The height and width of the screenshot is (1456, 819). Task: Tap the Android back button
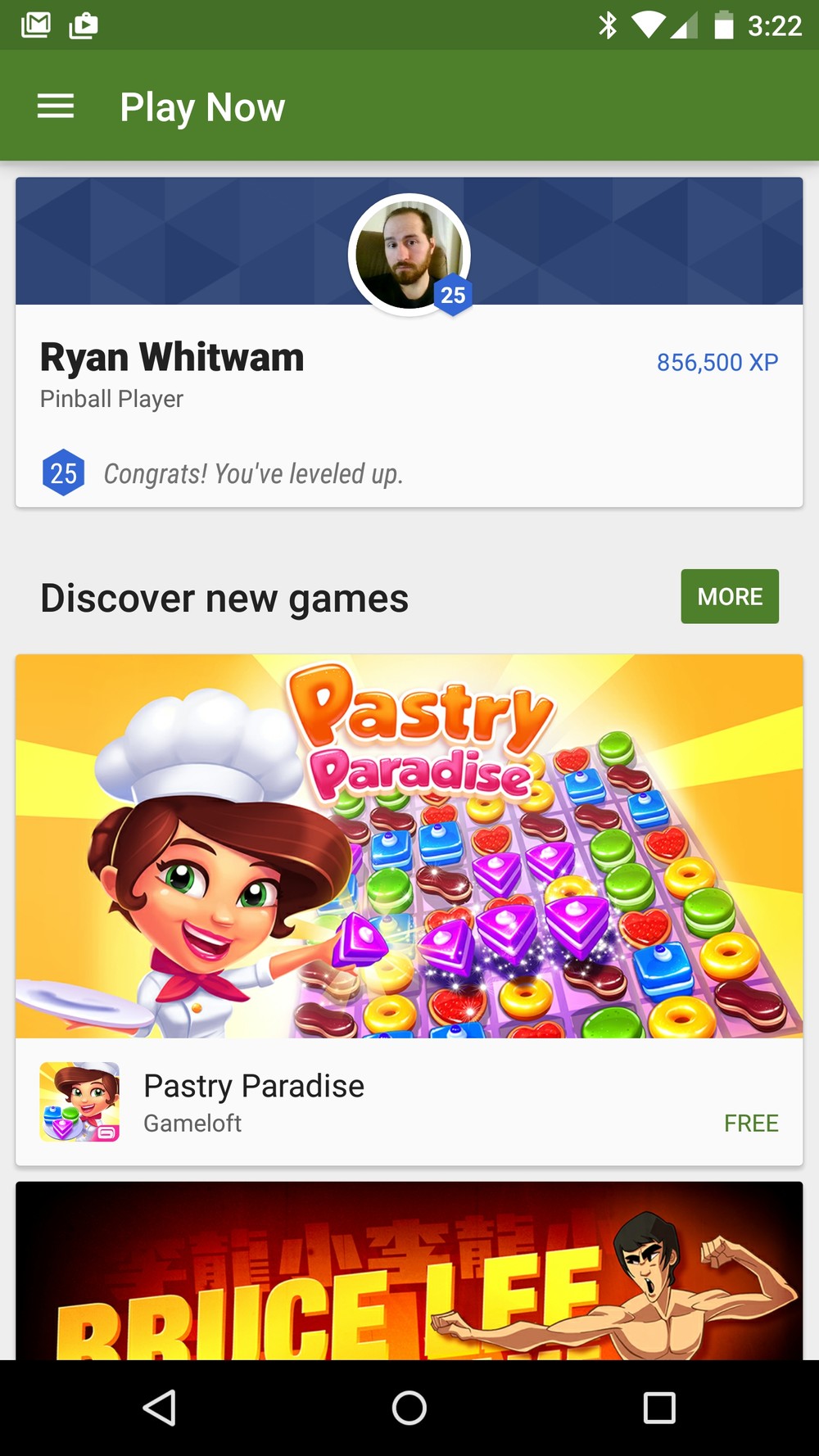coord(160,1408)
